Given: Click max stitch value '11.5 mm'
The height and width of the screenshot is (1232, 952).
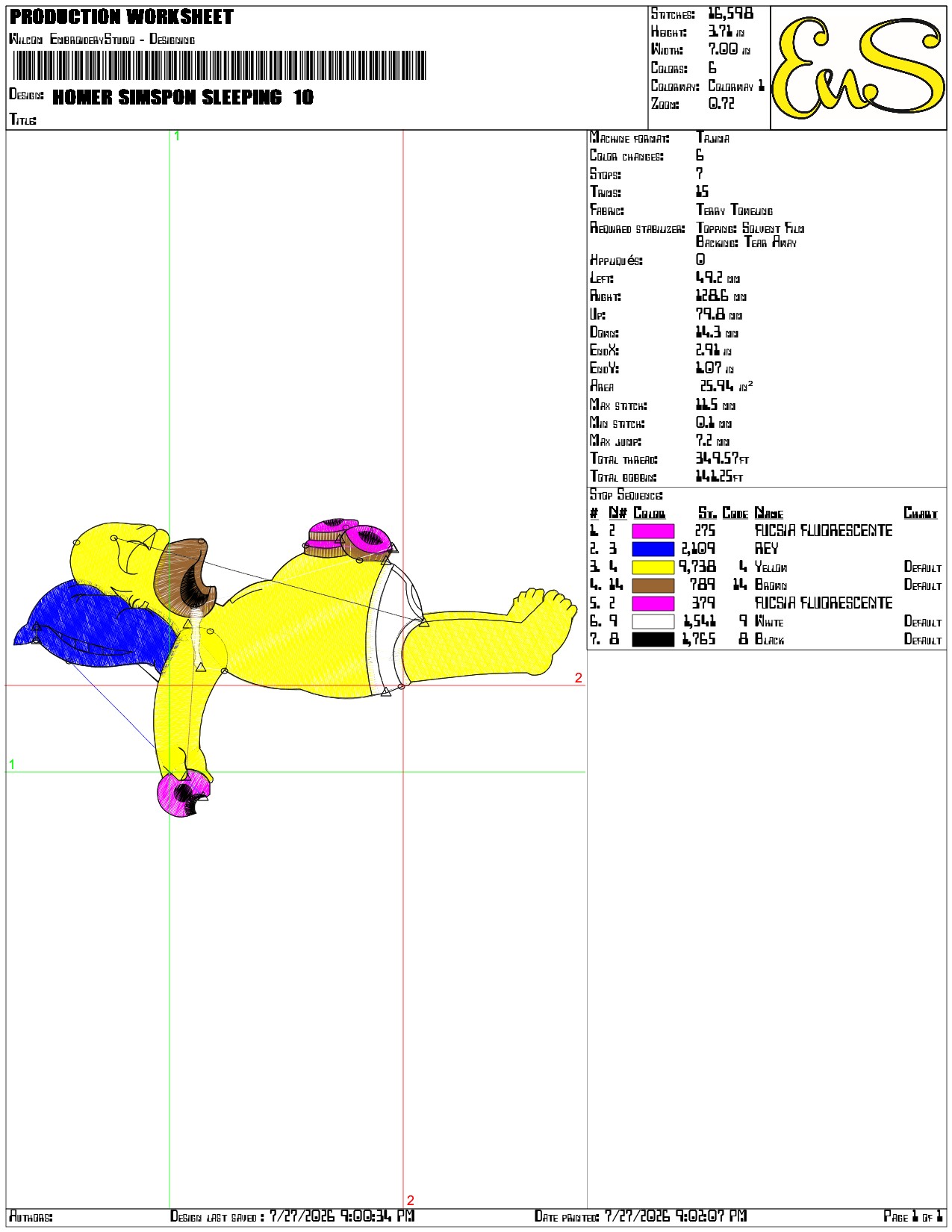Looking at the screenshot, I should [x=715, y=405].
